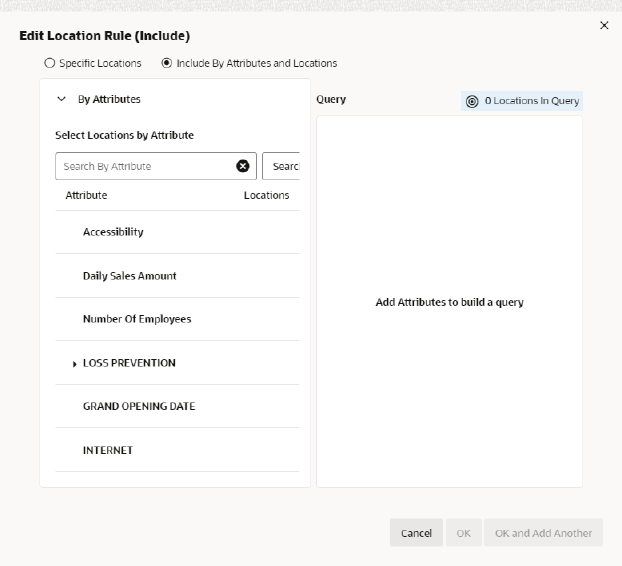Clear the Search By Attribute field
Screen dimensions: 622x566
243,166
